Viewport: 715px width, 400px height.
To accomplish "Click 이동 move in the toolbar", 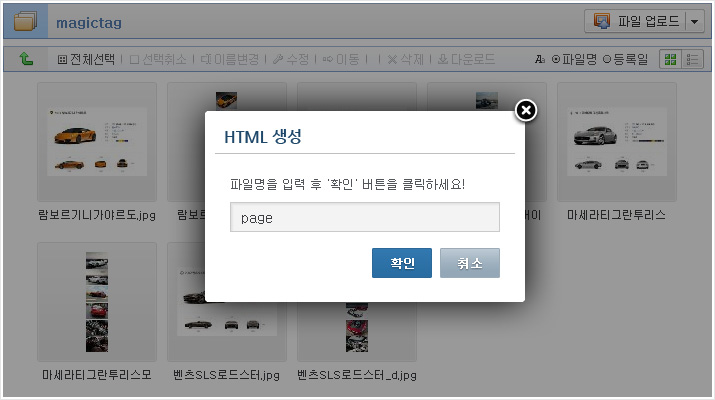I will (x=341, y=59).
